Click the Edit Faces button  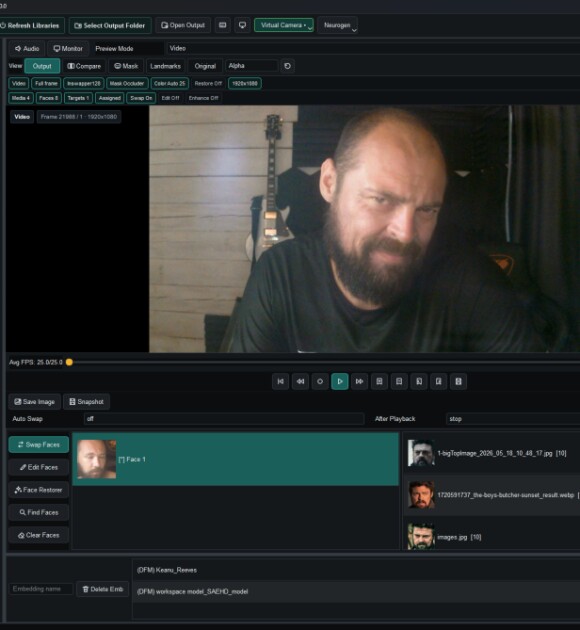tap(39, 467)
